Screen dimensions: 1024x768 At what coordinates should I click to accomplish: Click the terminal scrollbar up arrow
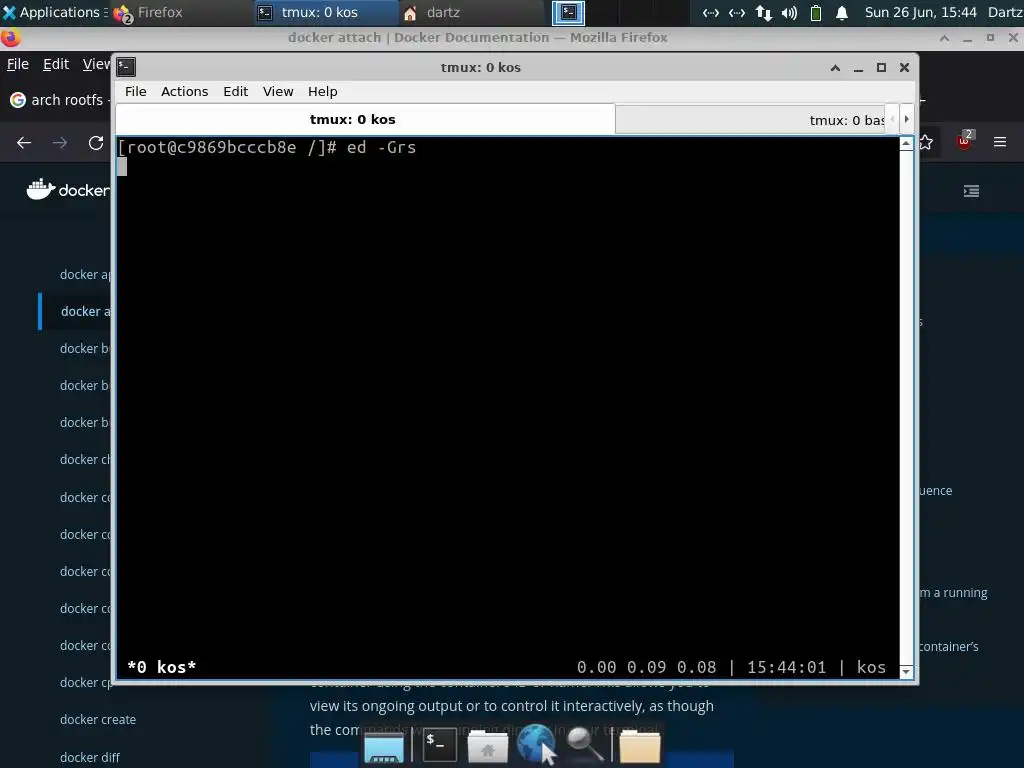906,144
